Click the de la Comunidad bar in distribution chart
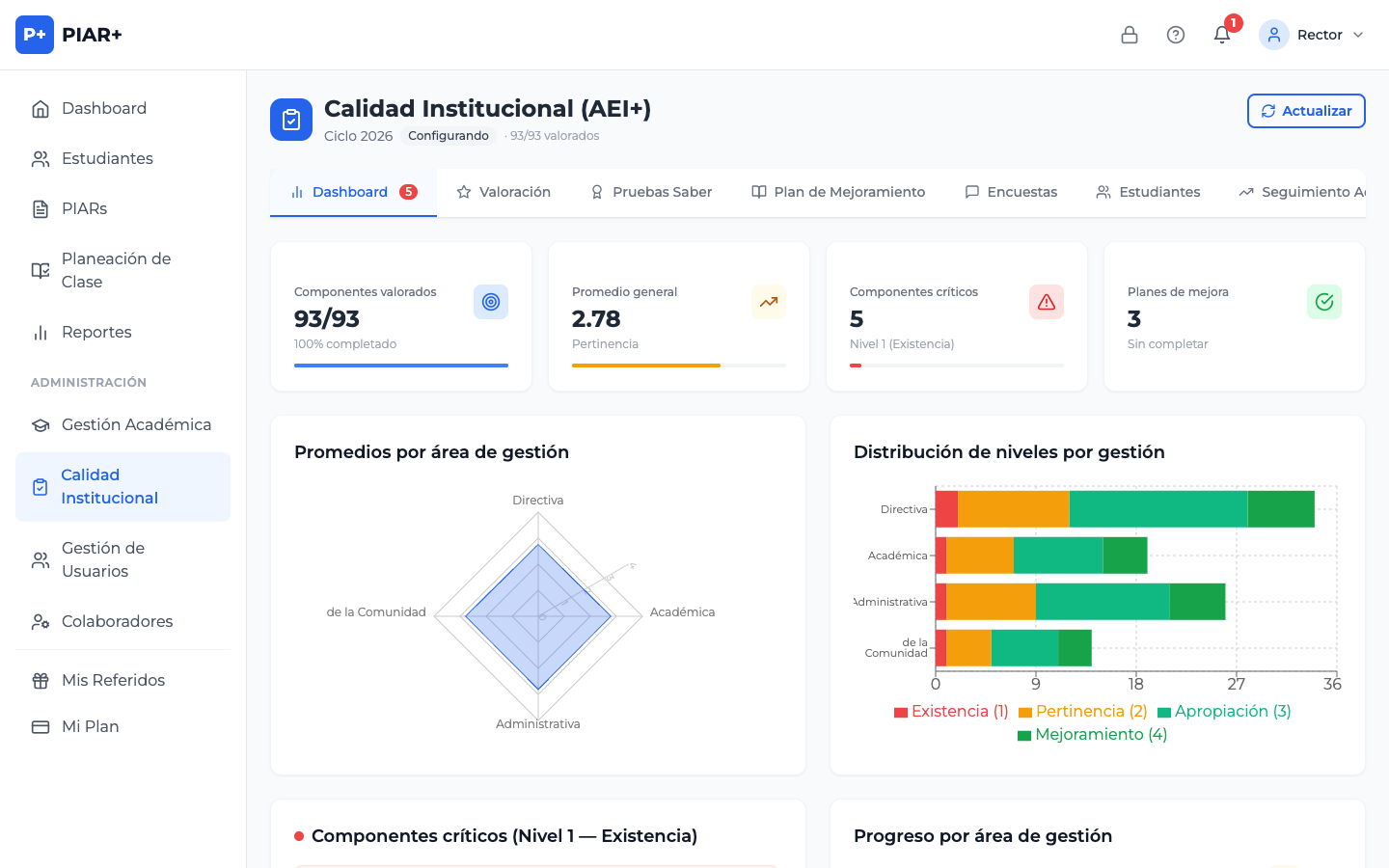 point(1014,648)
